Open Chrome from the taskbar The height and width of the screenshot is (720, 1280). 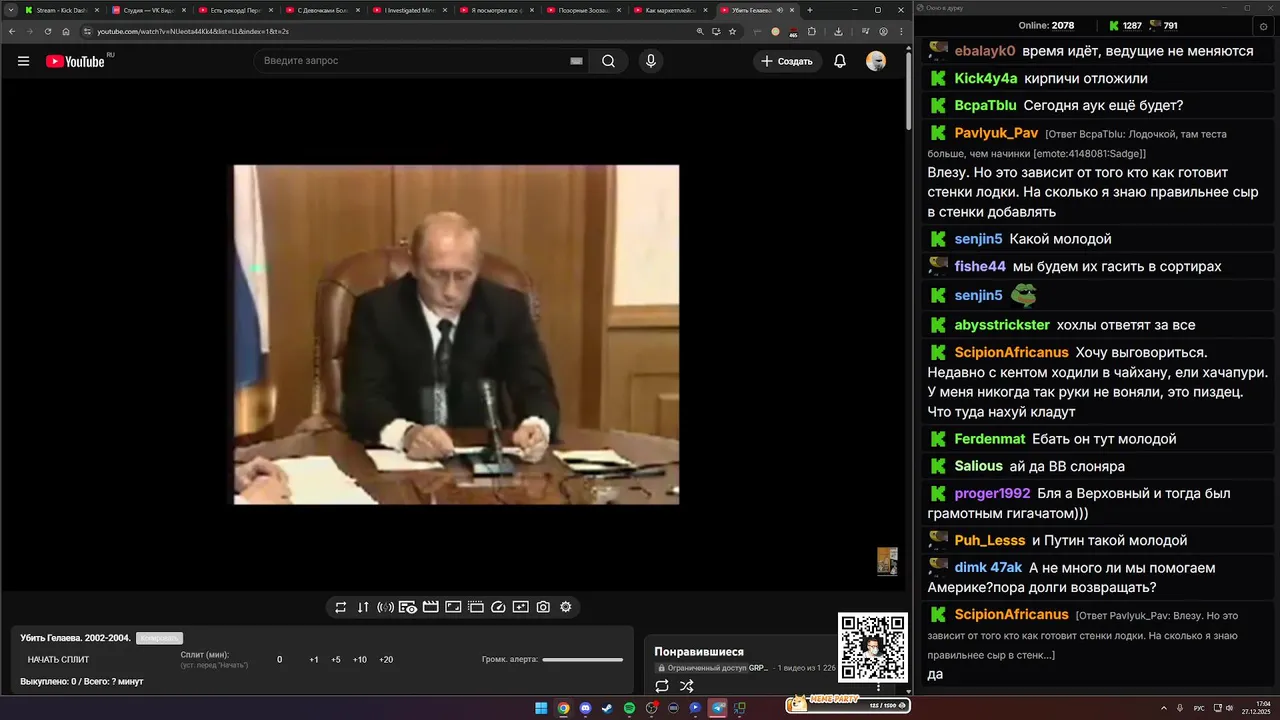[563, 708]
